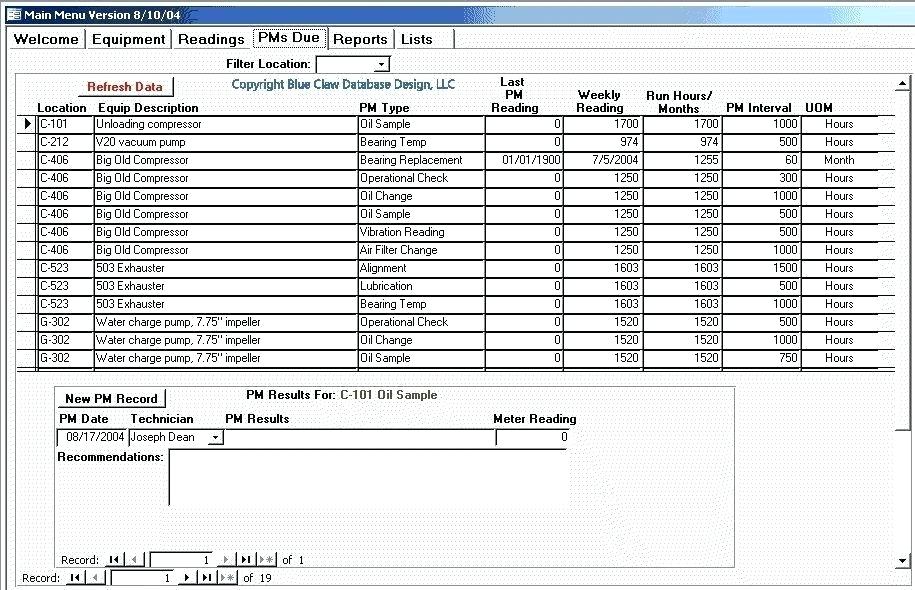Viewport: 915px width, 590px height.
Task: Select the C-101 location cell
Action: pyautogui.click(x=65, y=124)
